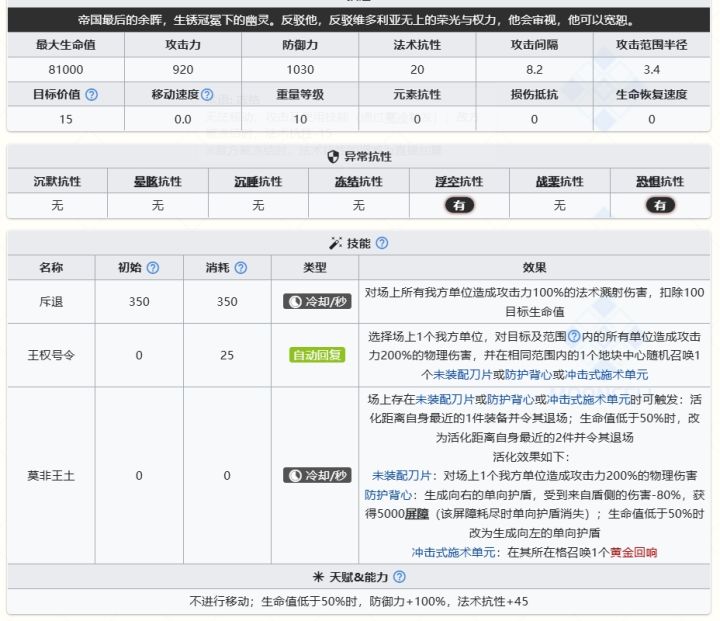Click the 有 badge under 浮空抗性
Screen dimensions: 720x621
[x=459, y=205]
